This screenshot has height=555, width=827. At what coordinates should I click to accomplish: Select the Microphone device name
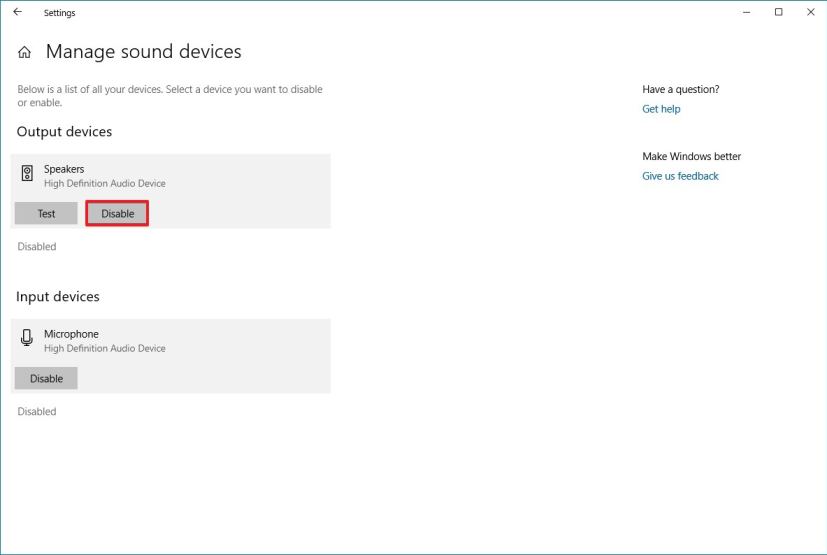pos(71,334)
